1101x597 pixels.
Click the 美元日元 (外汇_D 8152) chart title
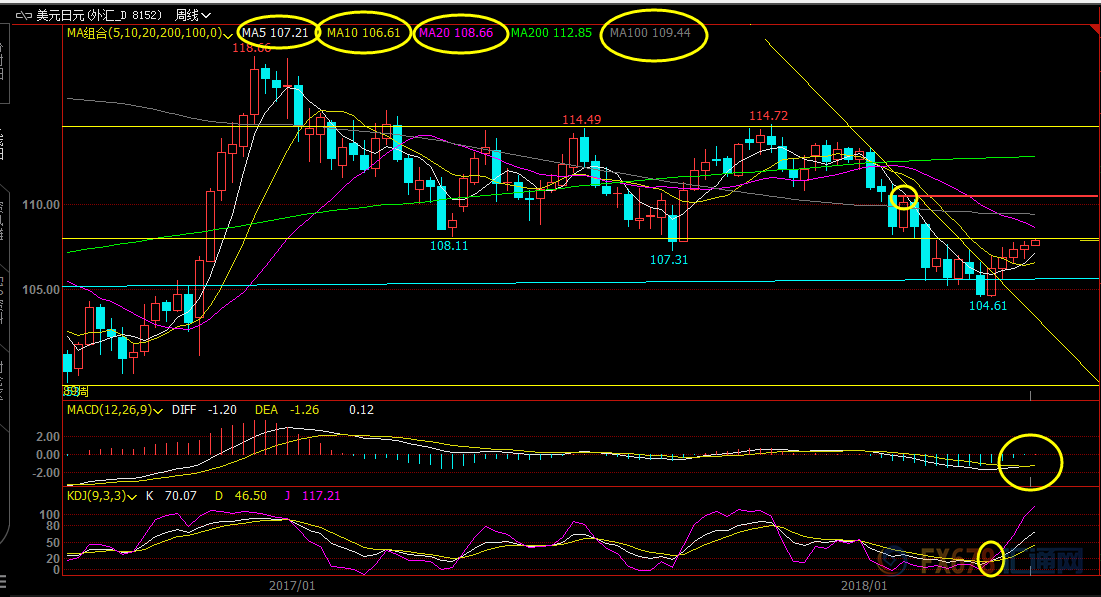point(99,15)
